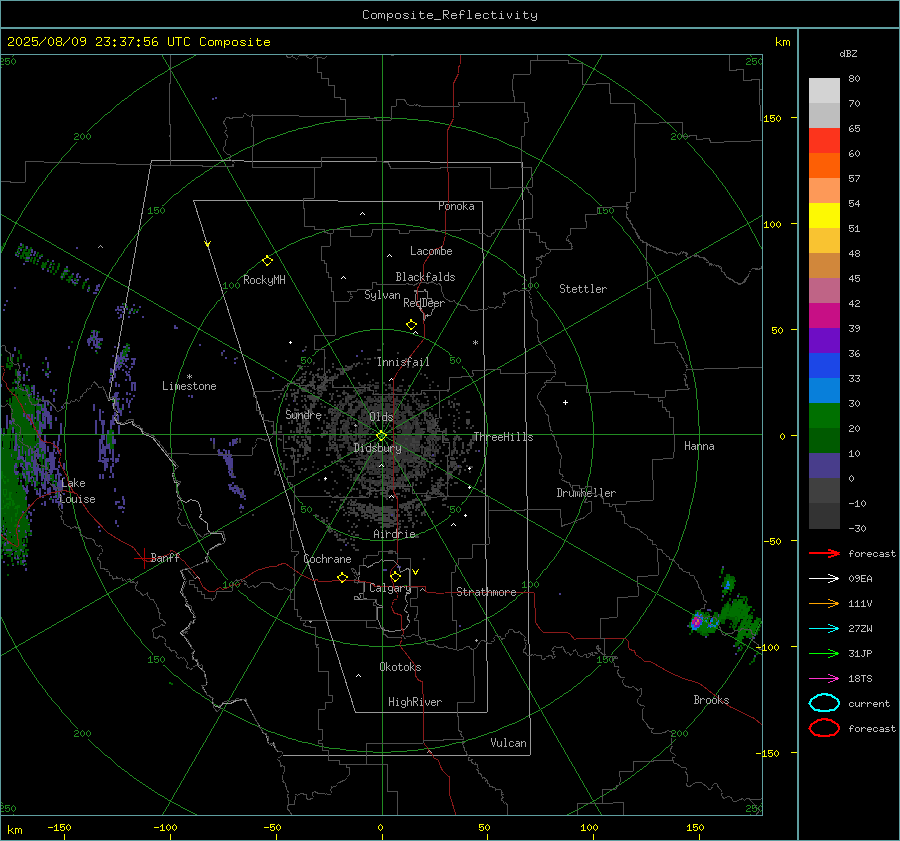Click the Brooks city label
The height and width of the screenshot is (841, 900).
(x=711, y=700)
